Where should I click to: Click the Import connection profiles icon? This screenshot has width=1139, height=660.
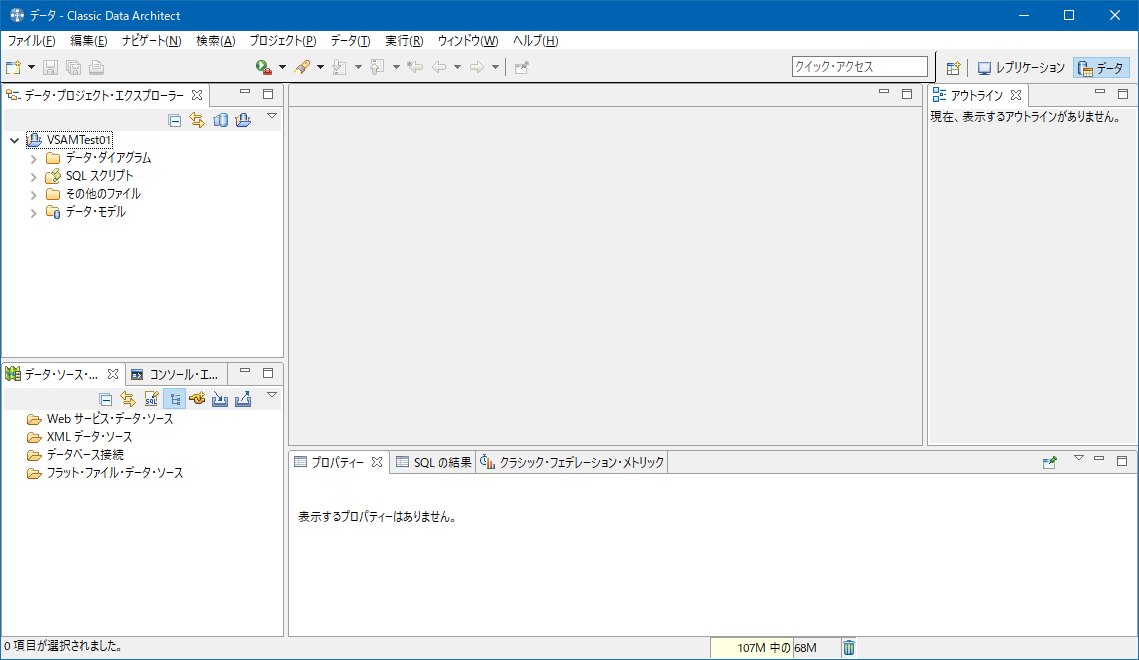(220, 399)
